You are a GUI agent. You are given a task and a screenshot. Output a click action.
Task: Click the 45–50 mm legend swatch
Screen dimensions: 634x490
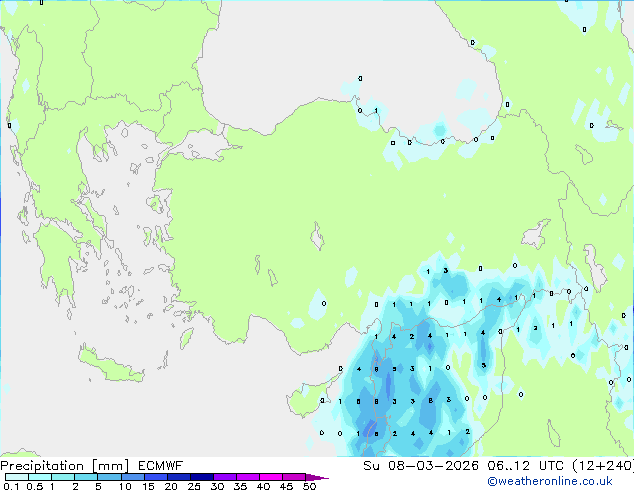(294, 477)
